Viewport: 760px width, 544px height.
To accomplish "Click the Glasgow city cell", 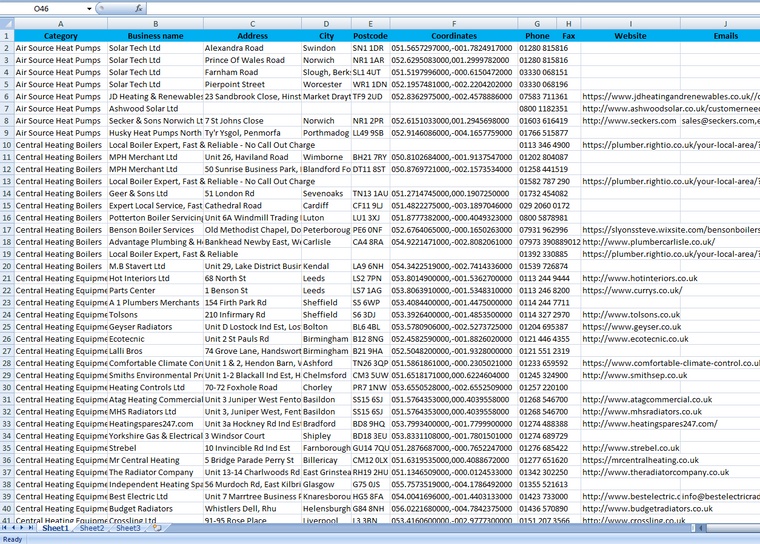I will pos(326,484).
